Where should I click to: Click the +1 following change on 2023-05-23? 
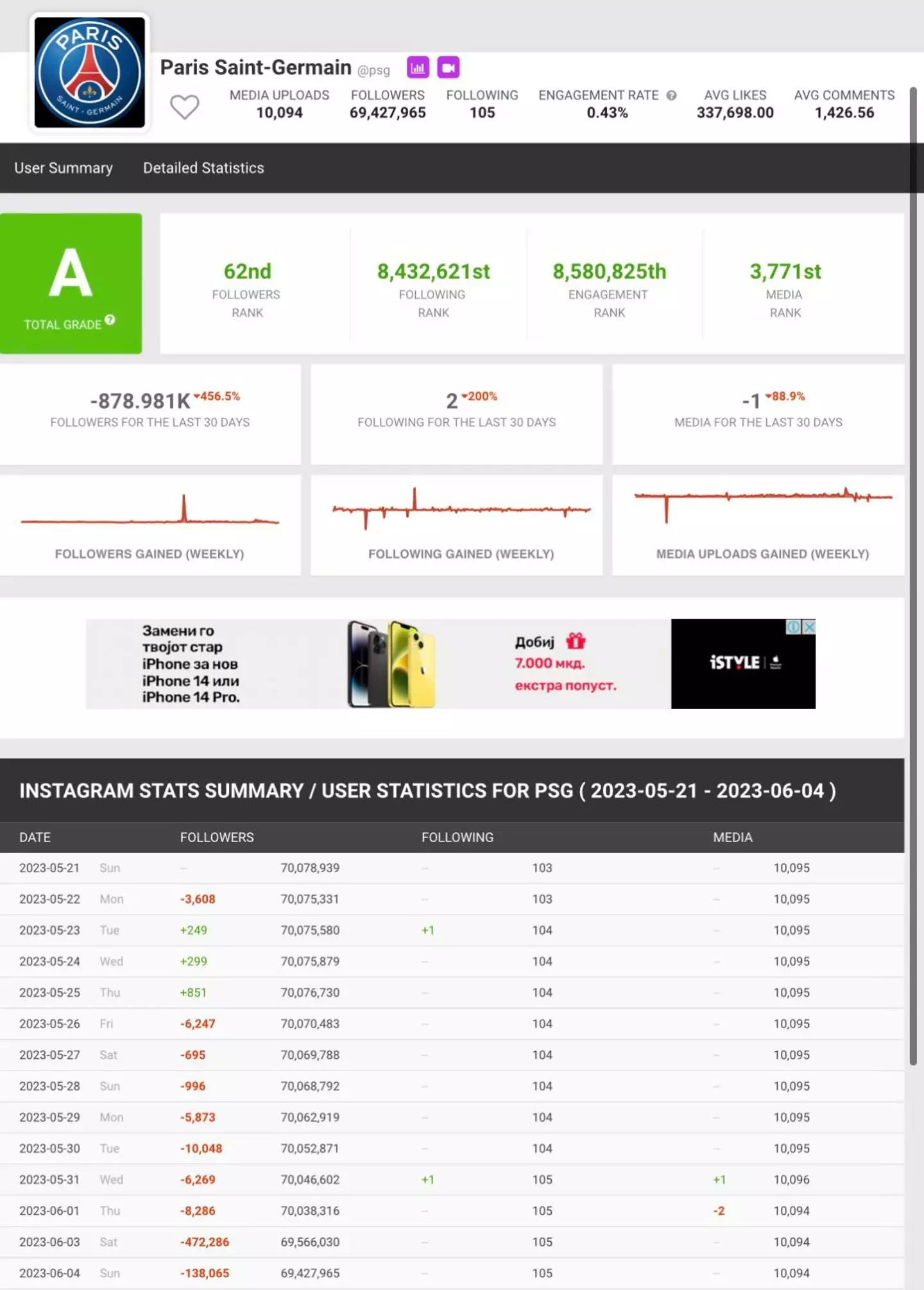(x=427, y=931)
